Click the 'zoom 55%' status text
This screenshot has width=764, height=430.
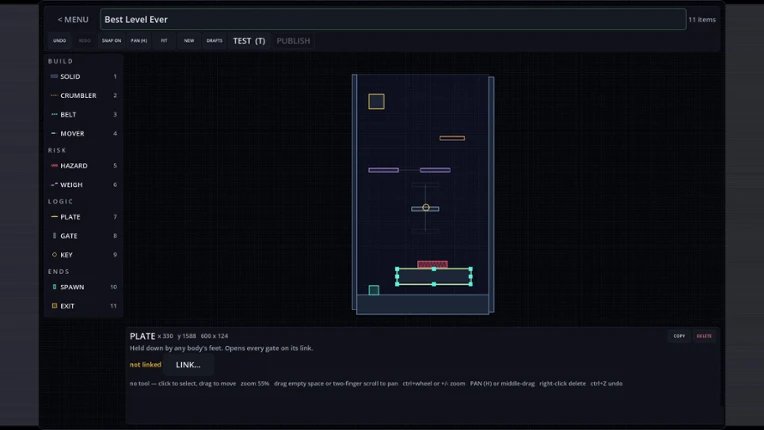[255, 384]
